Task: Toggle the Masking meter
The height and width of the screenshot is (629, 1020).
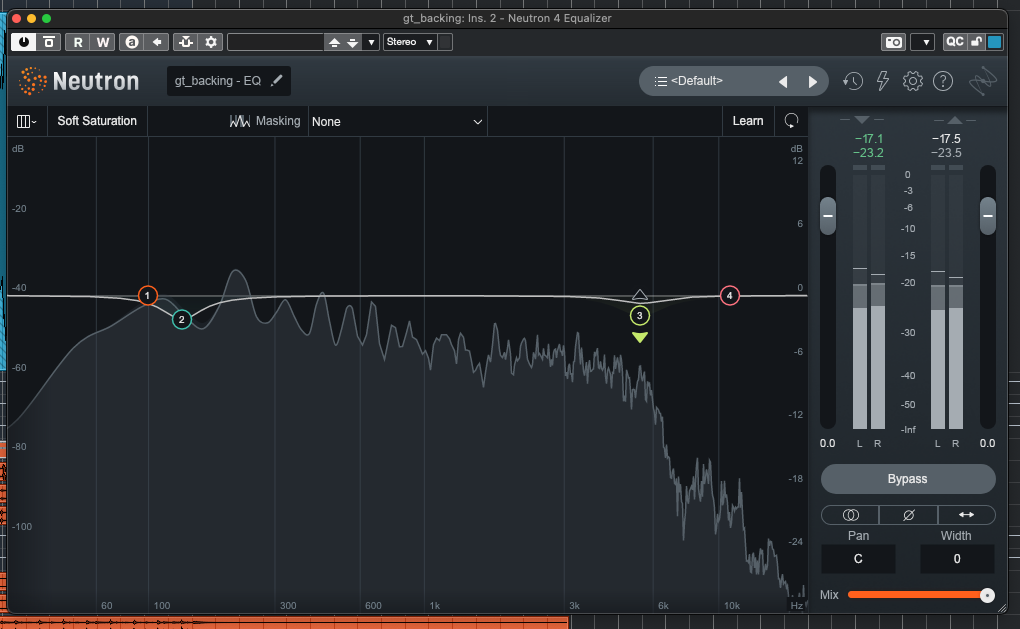Action: coord(265,121)
